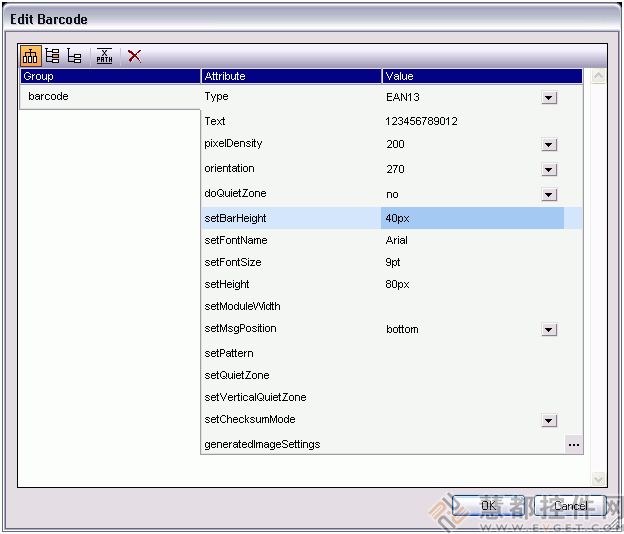Open the orientation dropdown arrow
Viewport: 624px width, 534px height.
point(549,170)
